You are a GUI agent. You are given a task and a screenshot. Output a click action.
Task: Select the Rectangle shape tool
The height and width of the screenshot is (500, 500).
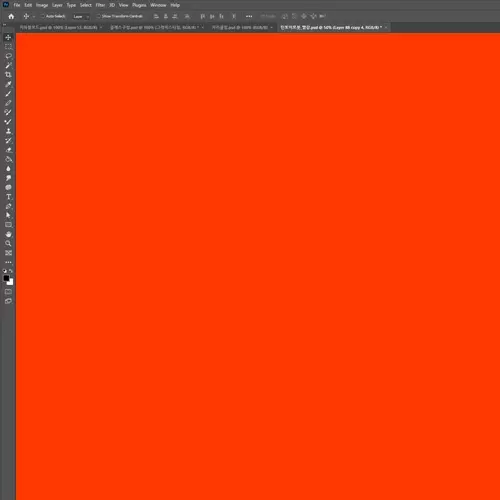point(8,225)
